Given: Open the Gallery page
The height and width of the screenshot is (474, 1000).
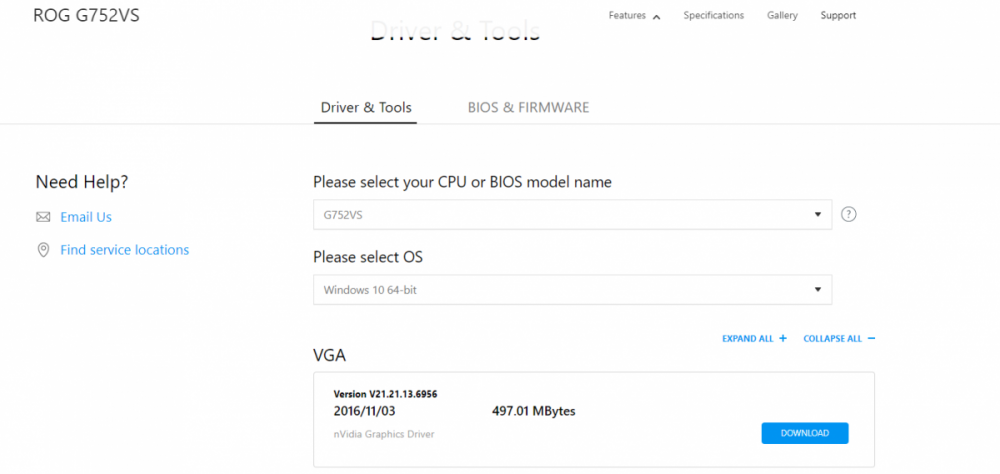Looking at the screenshot, I should (782, 15).
